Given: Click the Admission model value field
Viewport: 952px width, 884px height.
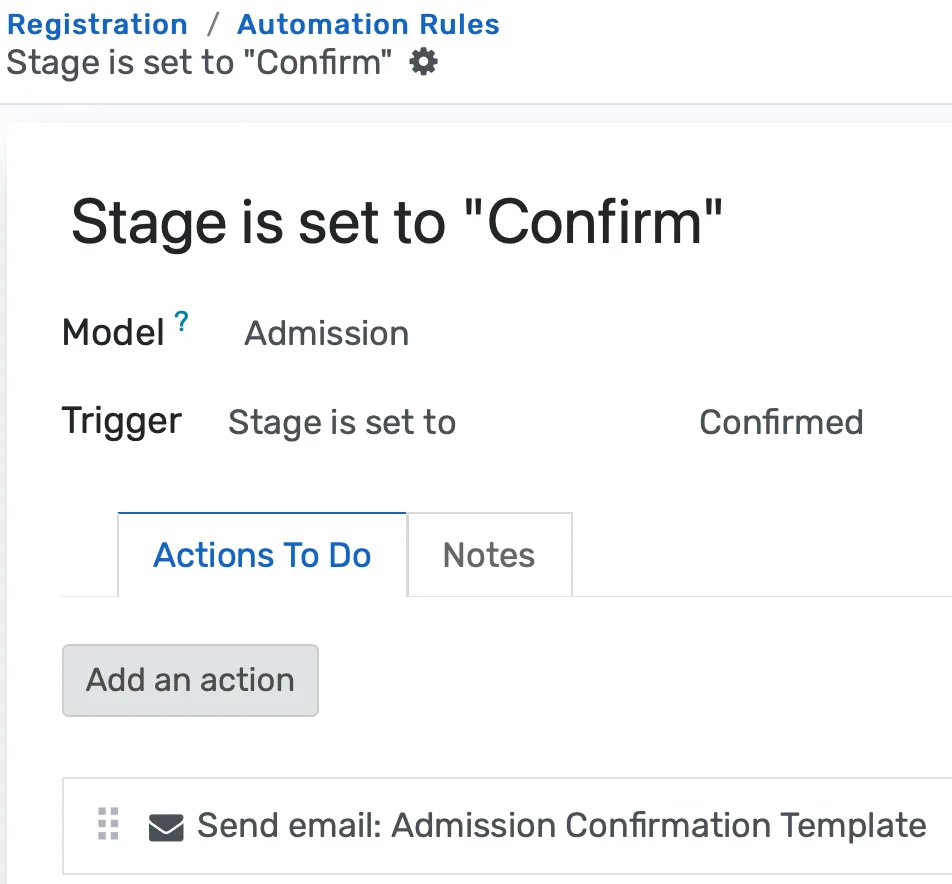Looking at the screenshot, I should [325, 333].
